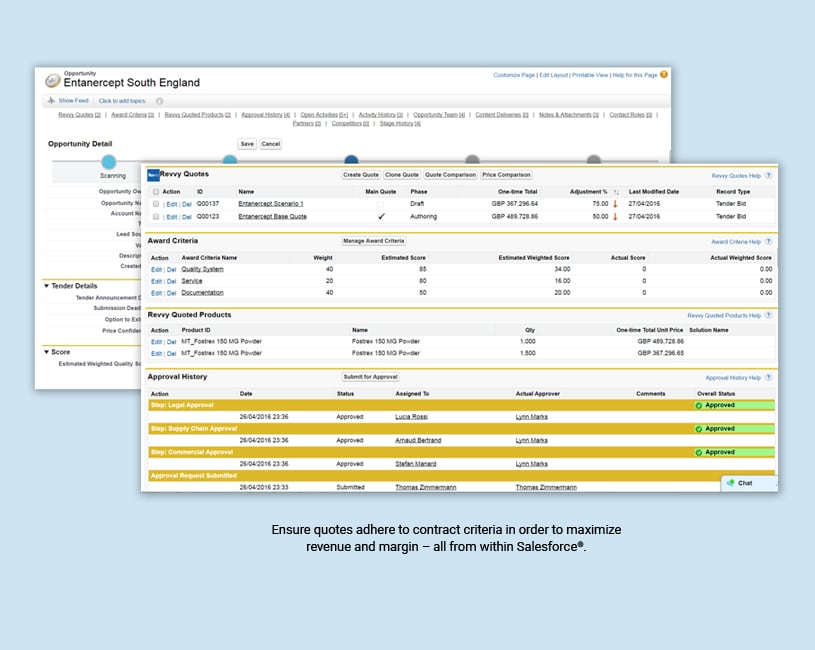815x650 pixels.
Task: Open Price Comparison
Action: (x=506, y=175)
